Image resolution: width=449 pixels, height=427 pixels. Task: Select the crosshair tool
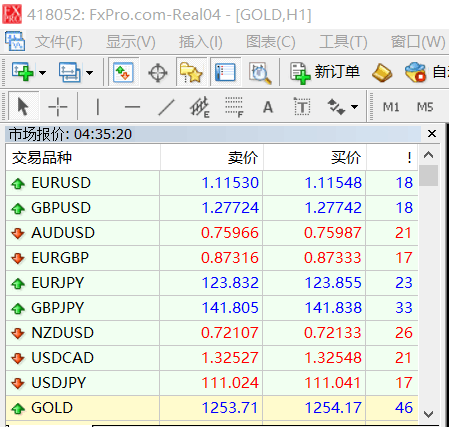point(58,107)
